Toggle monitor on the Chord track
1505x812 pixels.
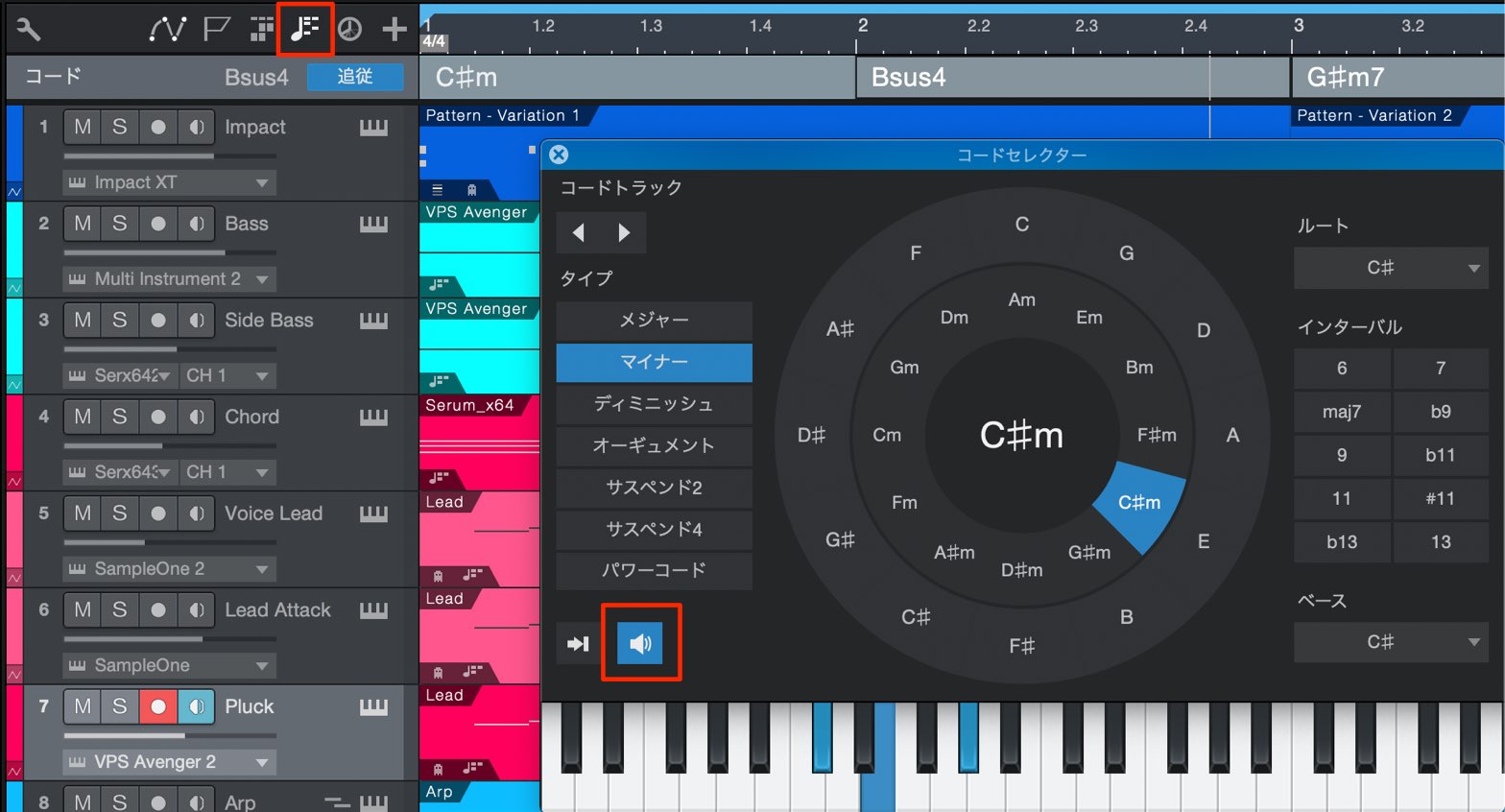[x=196, y=417]
